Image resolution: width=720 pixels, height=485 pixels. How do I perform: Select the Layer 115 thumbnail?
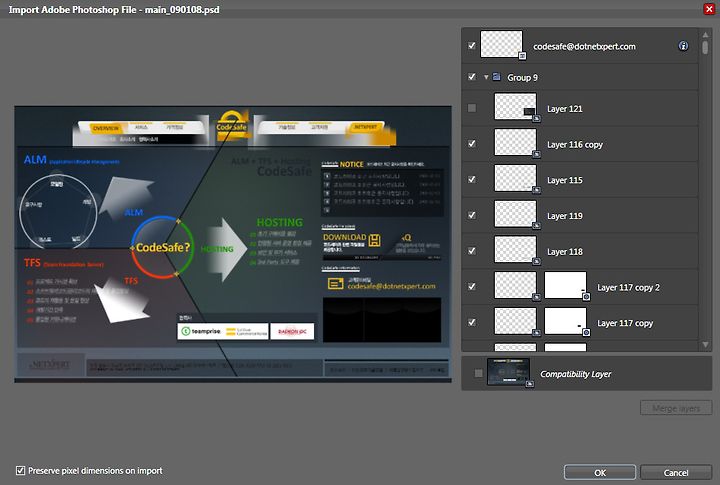click(515, 178)
